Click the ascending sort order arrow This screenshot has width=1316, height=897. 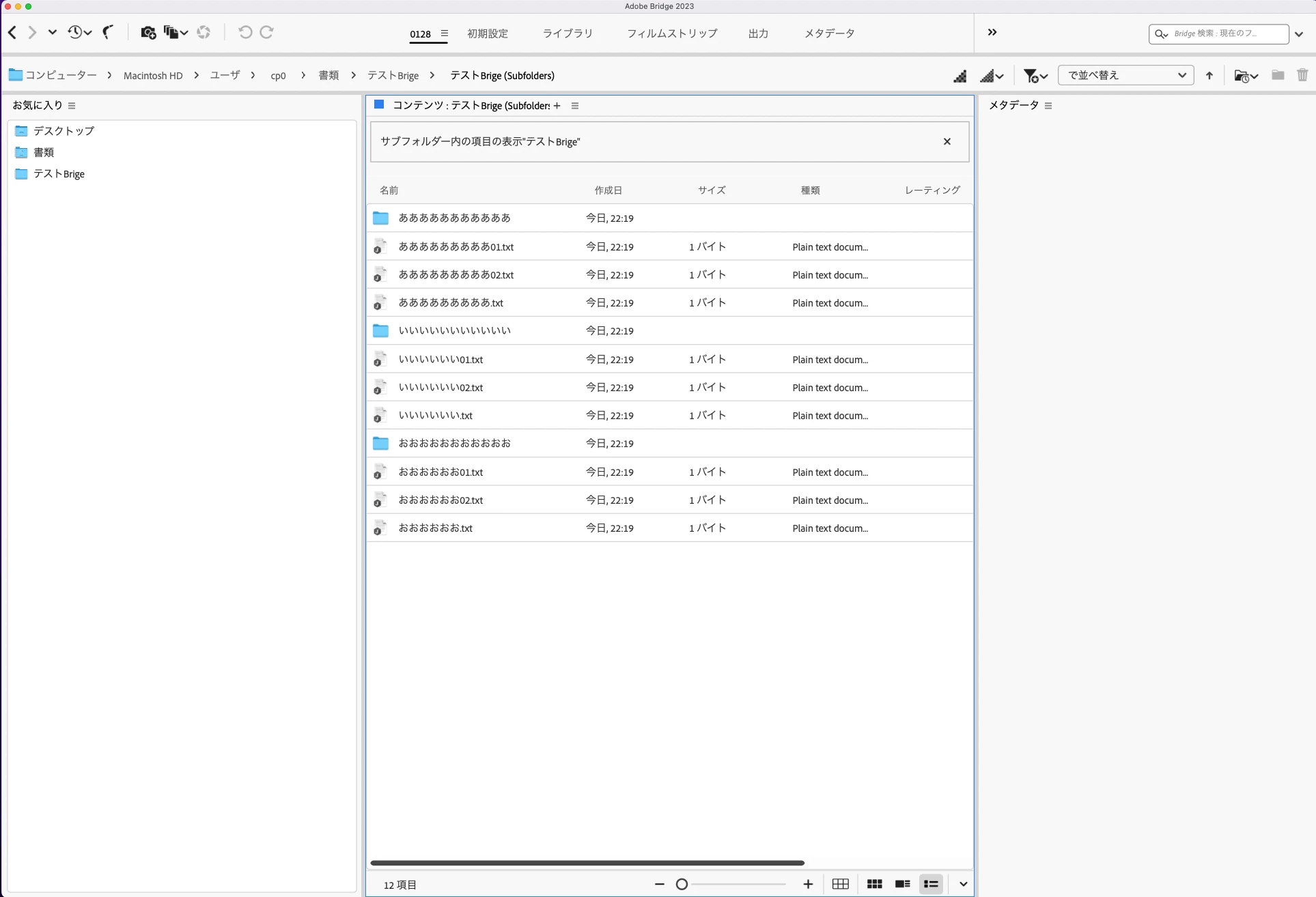[x=1209, y=76]
